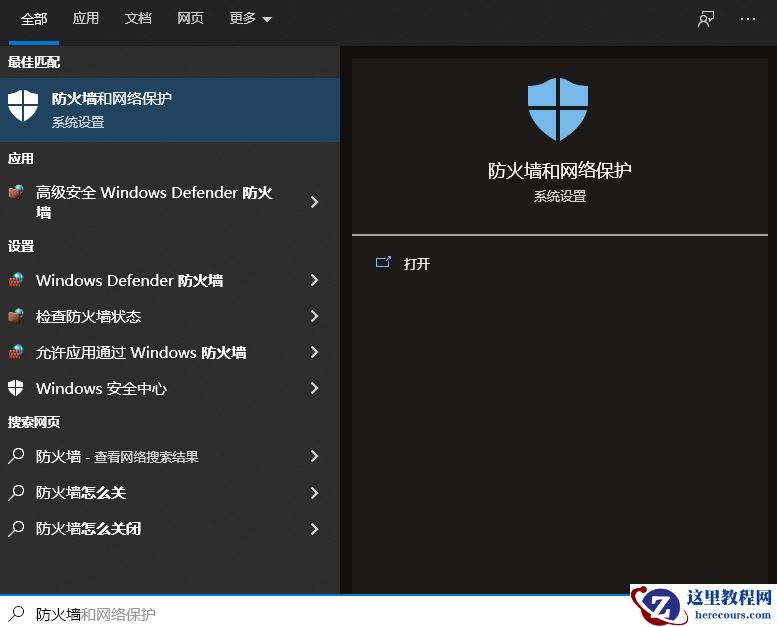Image resolution: width=777 pixels, height=627 pixels.
Task: Click the icon beside 允许应用通过 Windows 防火墙
Action: click(x=16, y=352)
